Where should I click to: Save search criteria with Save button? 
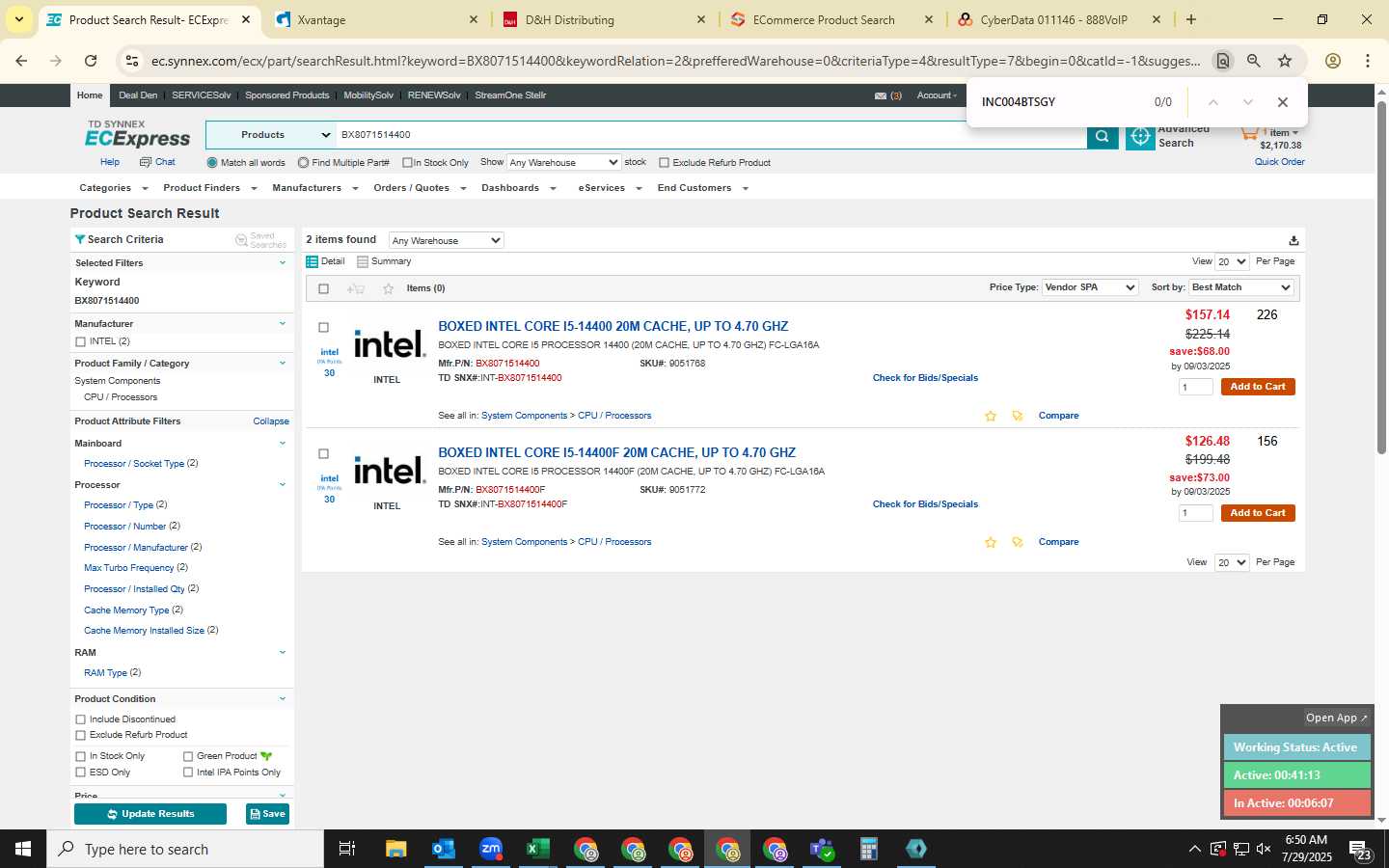point(267,814)
